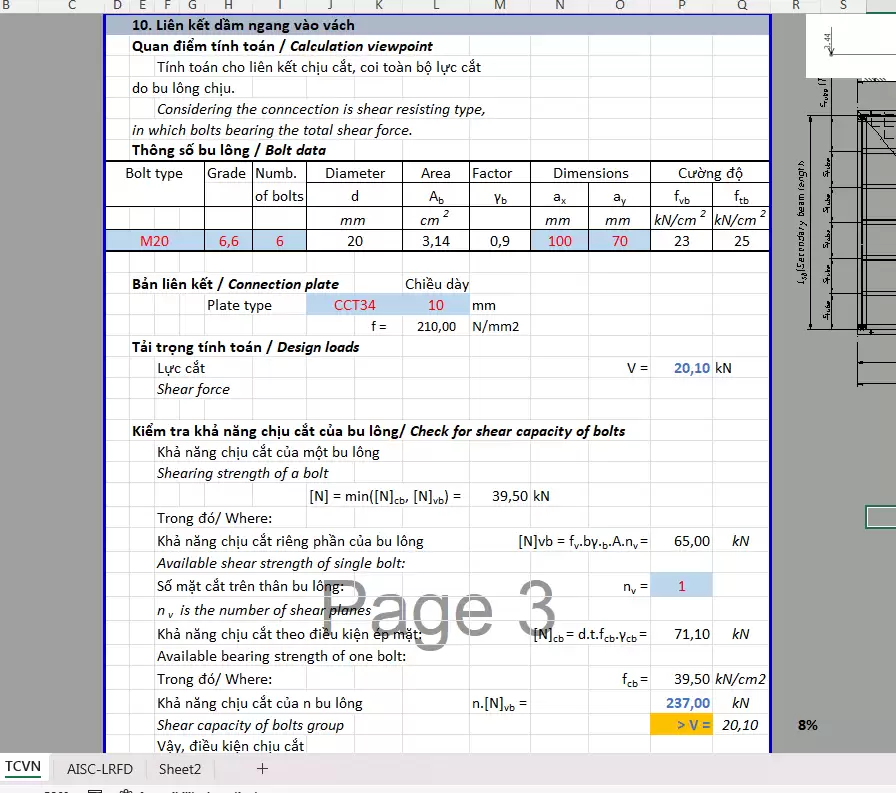The width and height of the screenshot is (896, 793).
Task: Select the plate thickness cell showing 10
Action: coord(435,305)
